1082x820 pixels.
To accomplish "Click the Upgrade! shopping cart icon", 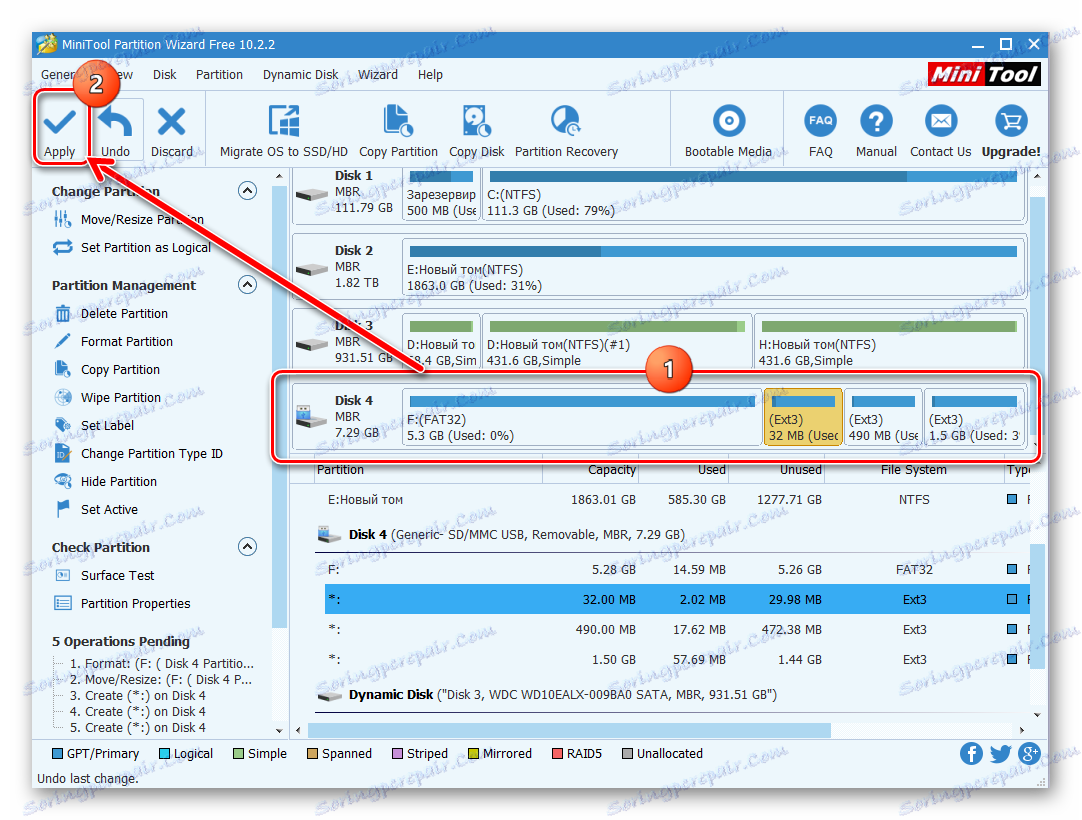I will click(x=1011, y=121).
